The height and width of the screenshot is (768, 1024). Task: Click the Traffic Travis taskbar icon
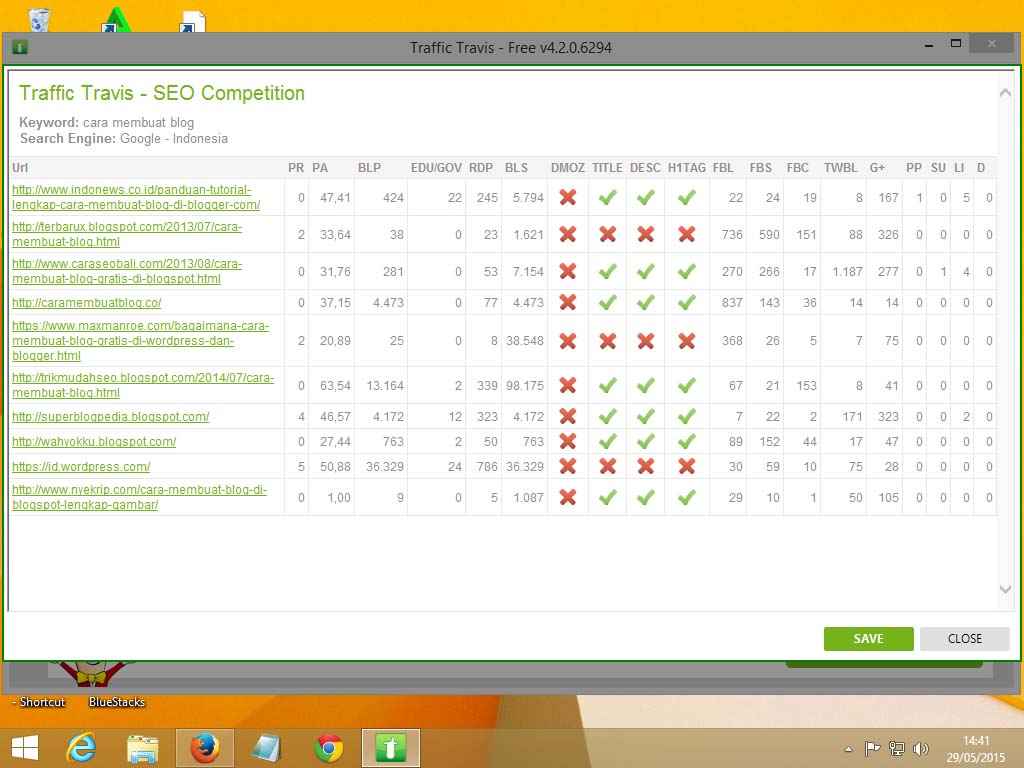[391, 748]
